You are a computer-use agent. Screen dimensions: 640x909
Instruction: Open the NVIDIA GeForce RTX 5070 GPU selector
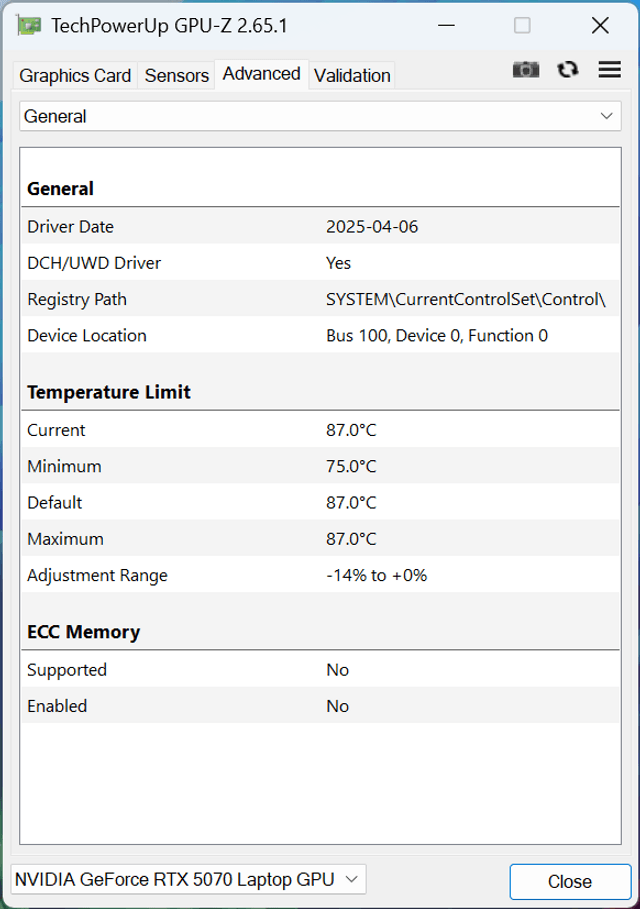coord(188,879)
